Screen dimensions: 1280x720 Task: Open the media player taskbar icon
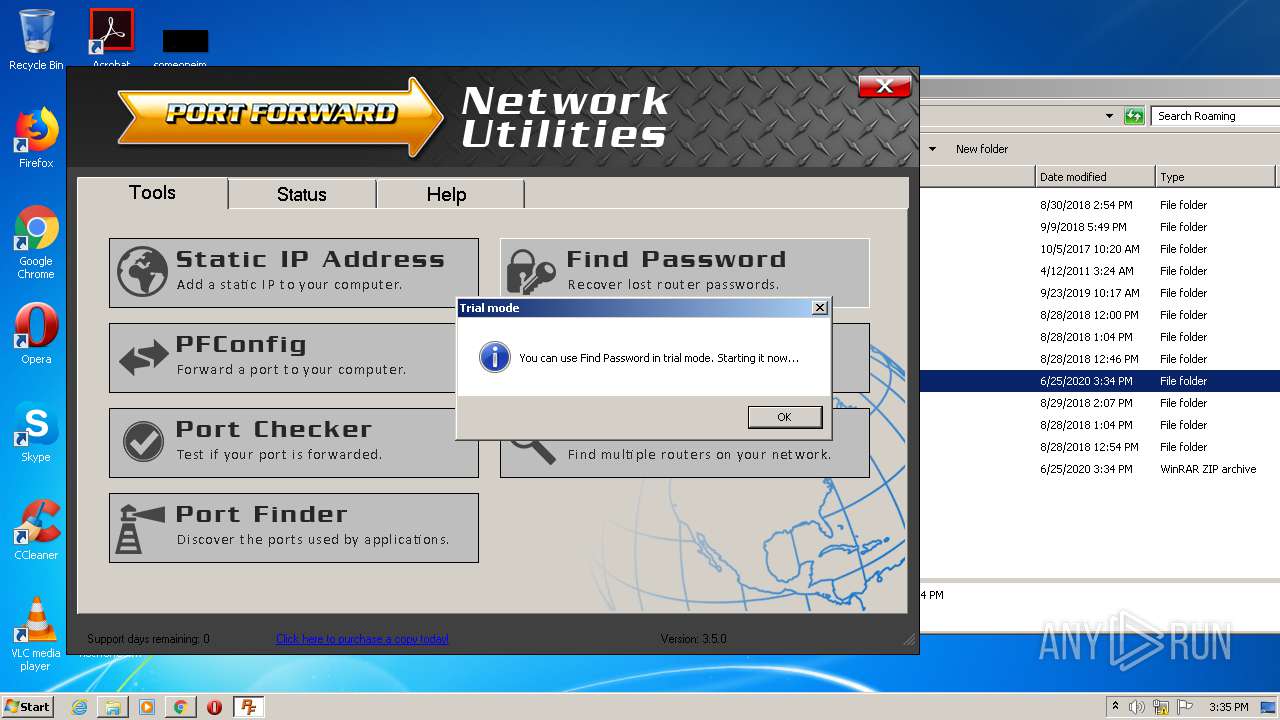click(147, 707)
